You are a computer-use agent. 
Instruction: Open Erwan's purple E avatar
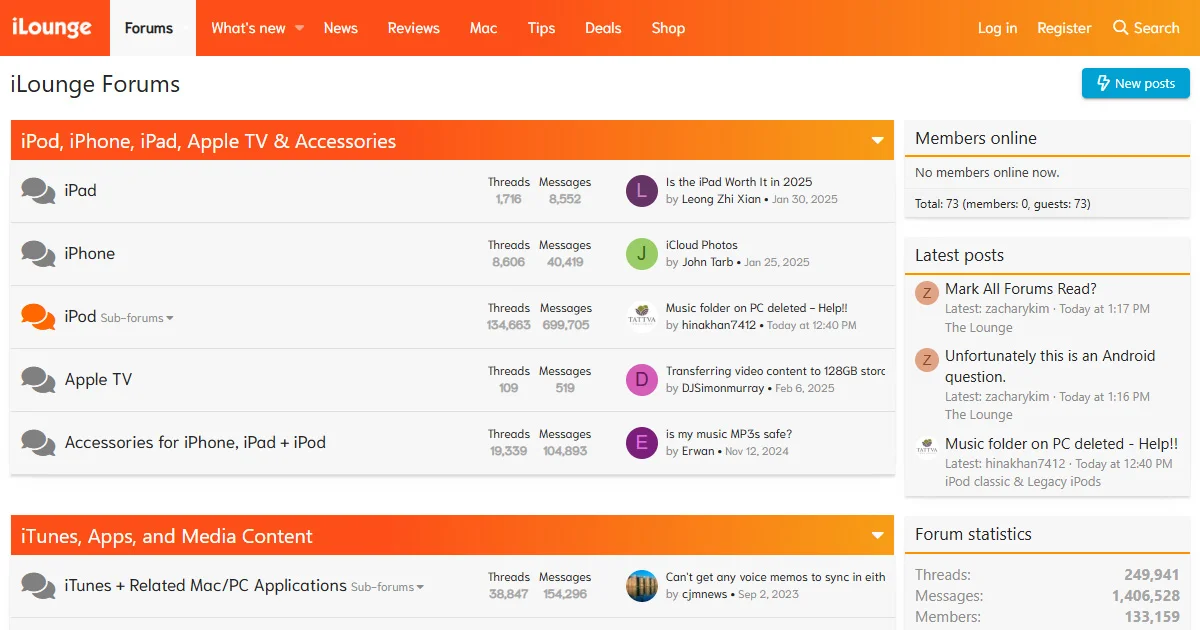tap(641, 443)
